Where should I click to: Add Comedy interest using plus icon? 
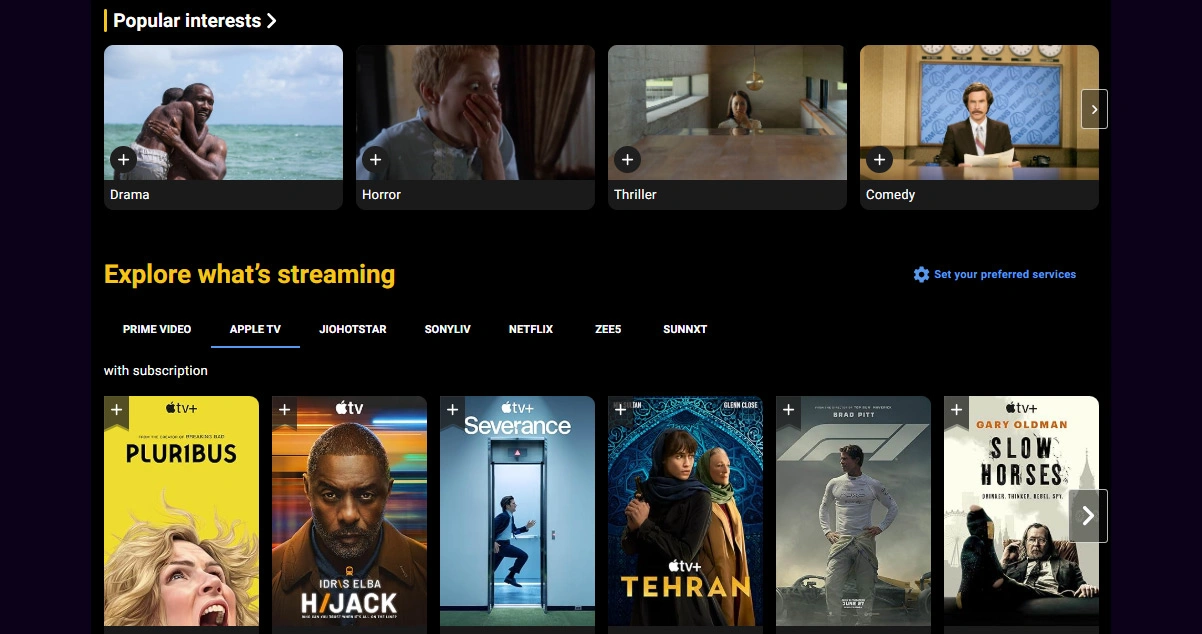(878, 159)
